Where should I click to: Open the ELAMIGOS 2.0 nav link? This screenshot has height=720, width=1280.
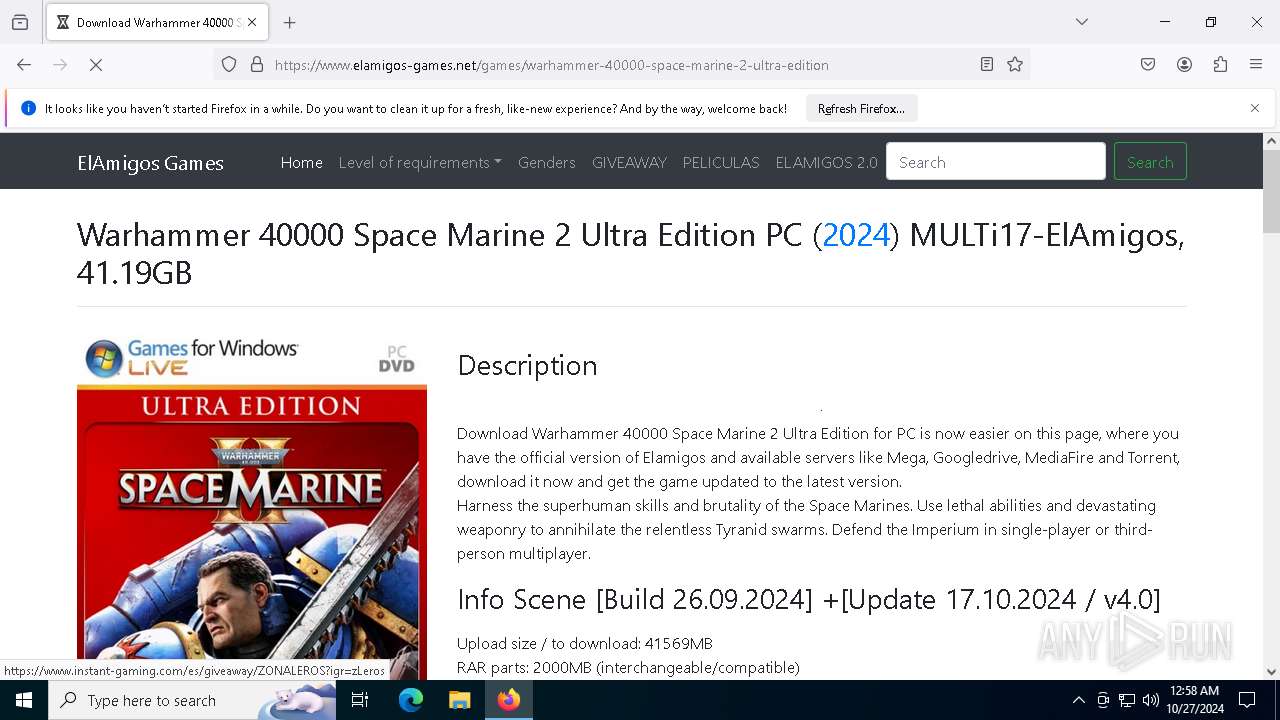tap(826, 162)
